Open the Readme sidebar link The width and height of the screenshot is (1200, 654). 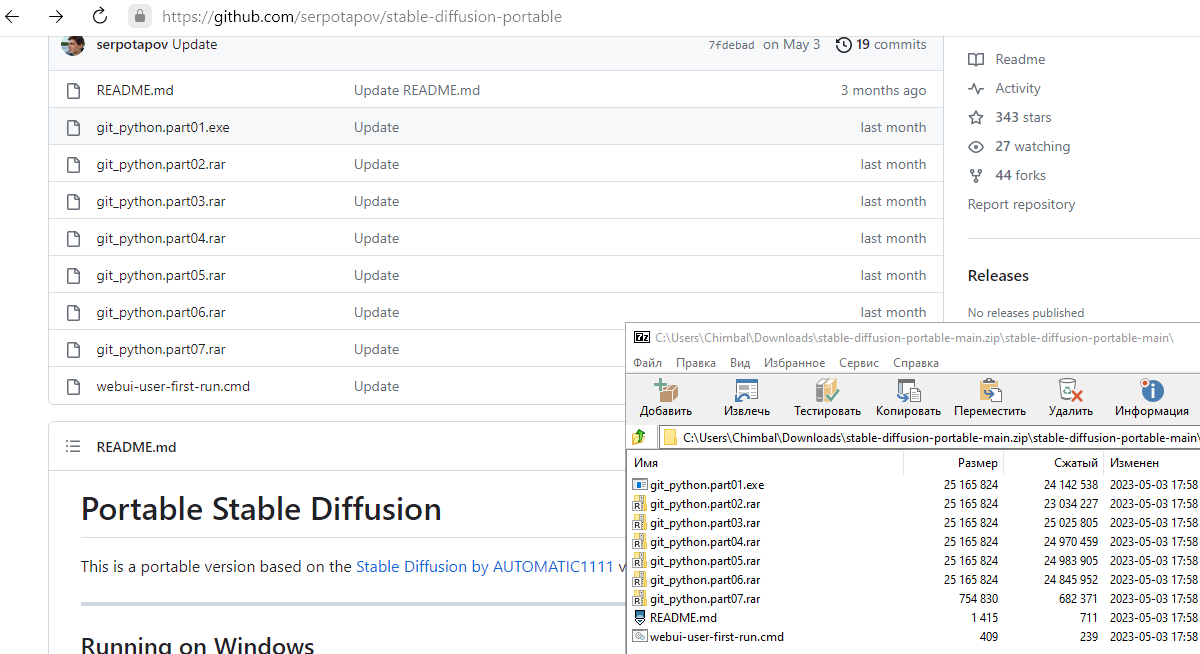pyautogui.click(x=1007, y=59)
